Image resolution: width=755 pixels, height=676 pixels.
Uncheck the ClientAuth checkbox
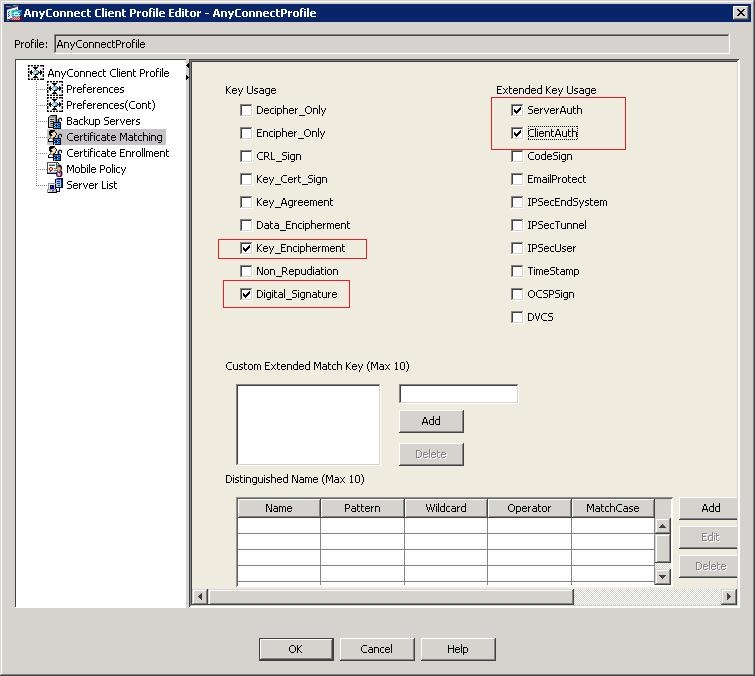[x=517, y=133]
